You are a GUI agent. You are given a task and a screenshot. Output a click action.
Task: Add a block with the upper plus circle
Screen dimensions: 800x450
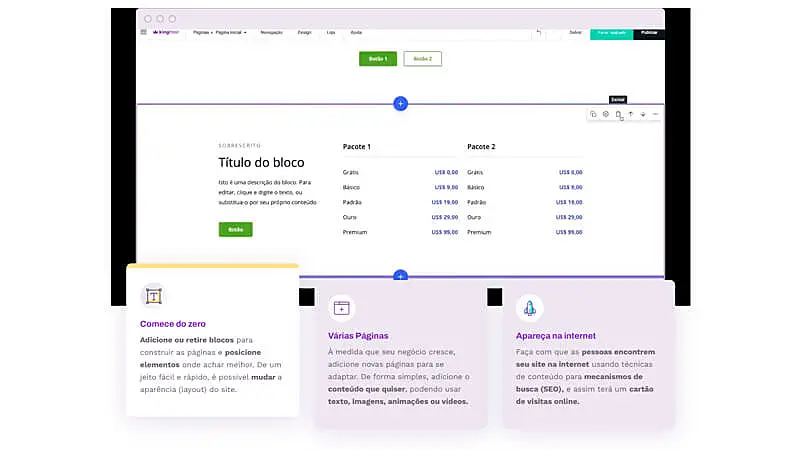point(401,104)
